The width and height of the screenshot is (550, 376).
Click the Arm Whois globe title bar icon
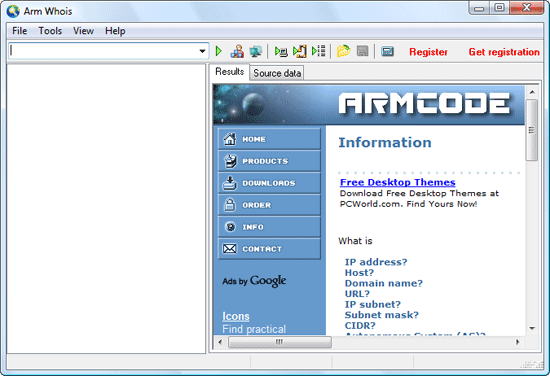(x=13, y=11)
